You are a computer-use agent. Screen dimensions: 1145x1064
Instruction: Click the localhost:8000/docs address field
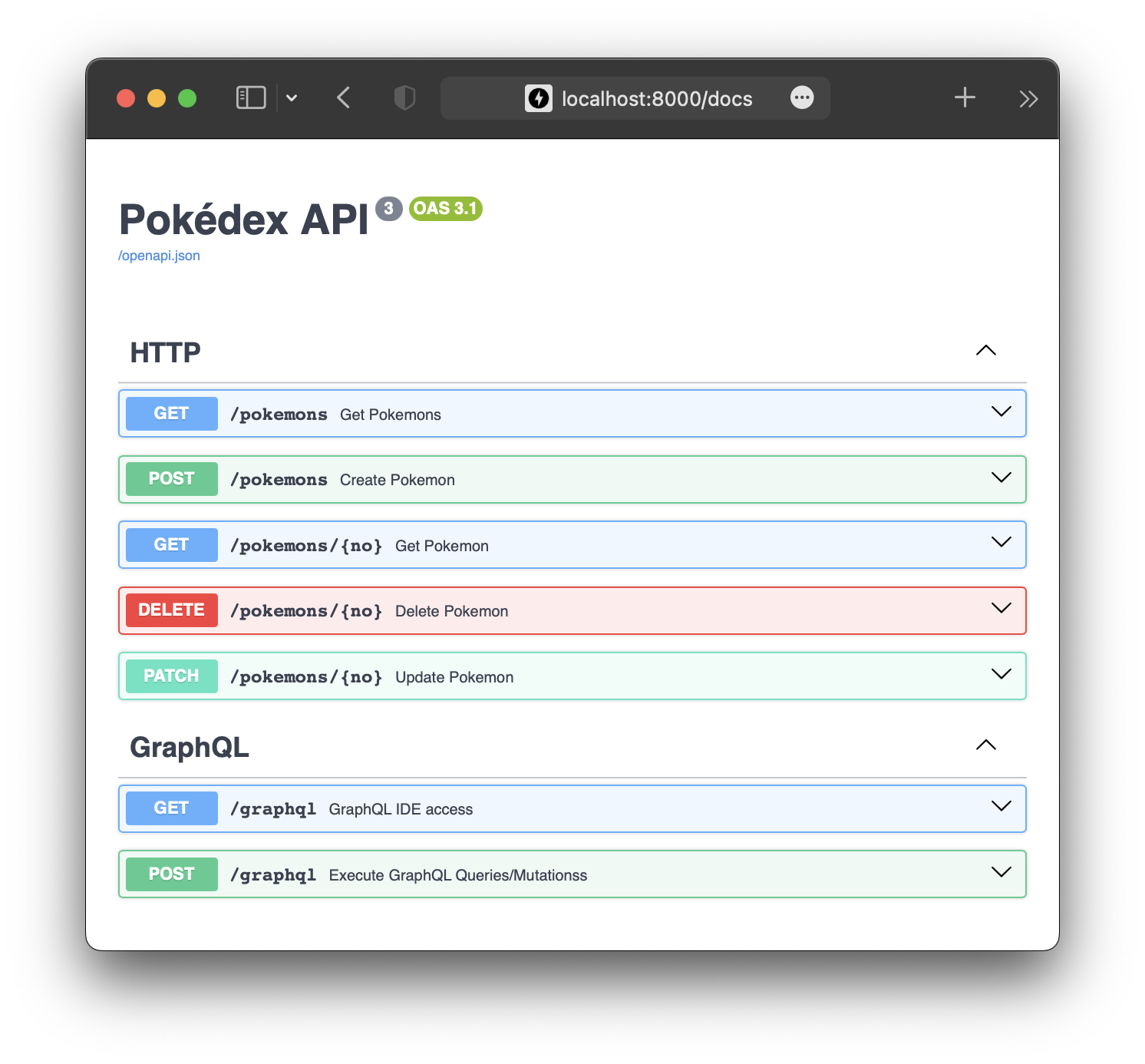tap(635, 97)
